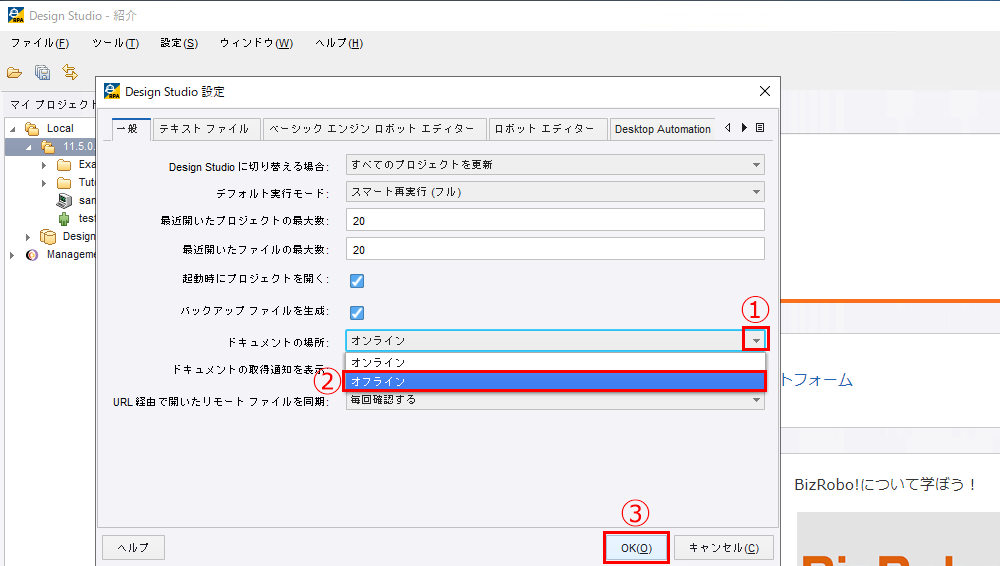The image size is (1000, 566).
Task: Open the デフォルト実行モード dropdown
Action: coord(555,191)
